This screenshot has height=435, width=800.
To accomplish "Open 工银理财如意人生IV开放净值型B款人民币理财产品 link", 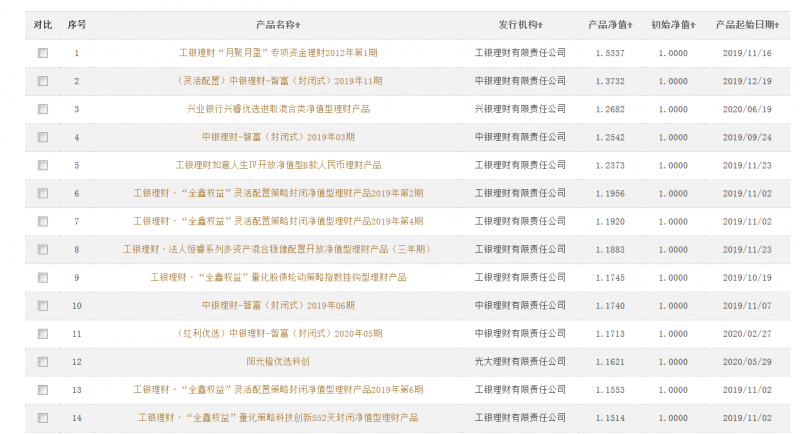I will pyautogui.click(x=278, y=165).
